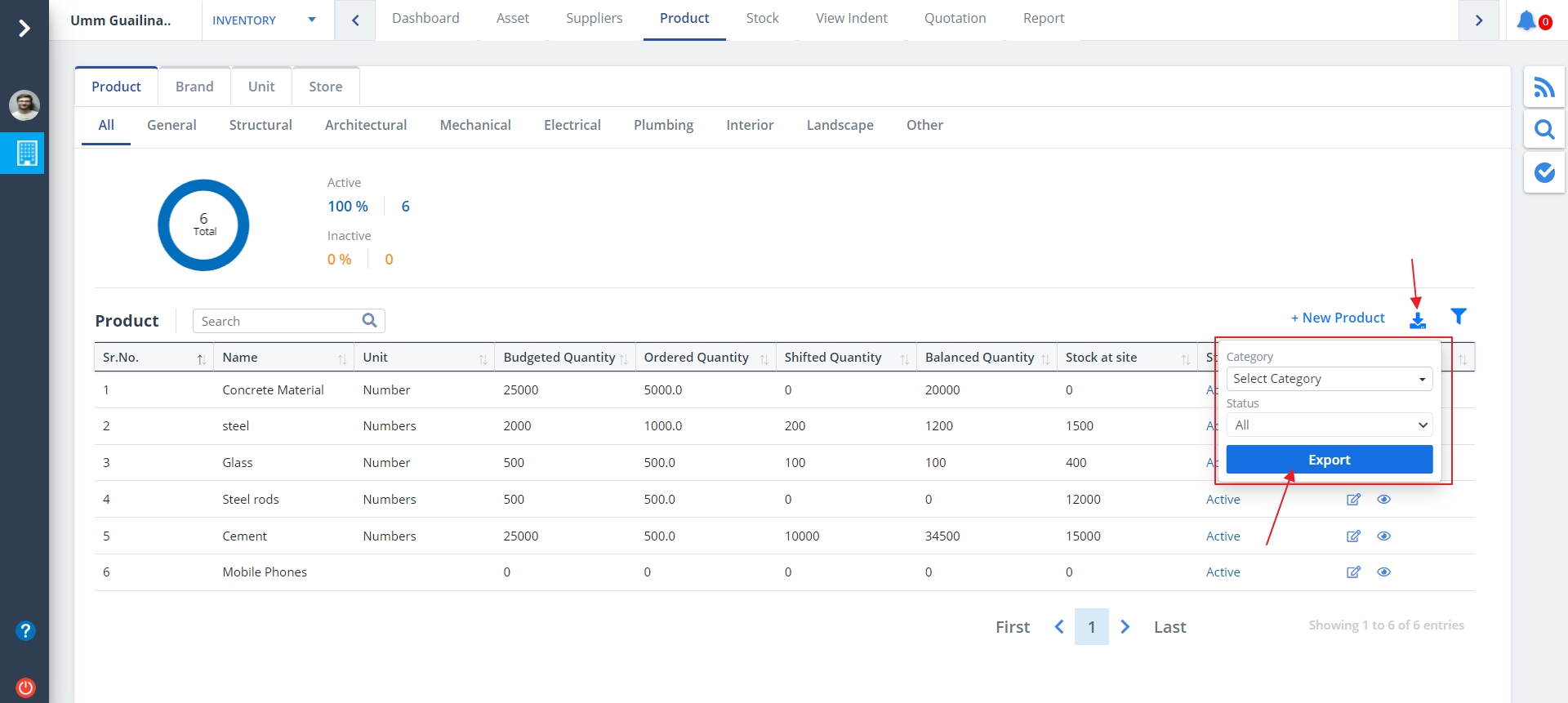Open the filter funnel icon
Screen dimensions: 1568x703
coord(1459,316)
